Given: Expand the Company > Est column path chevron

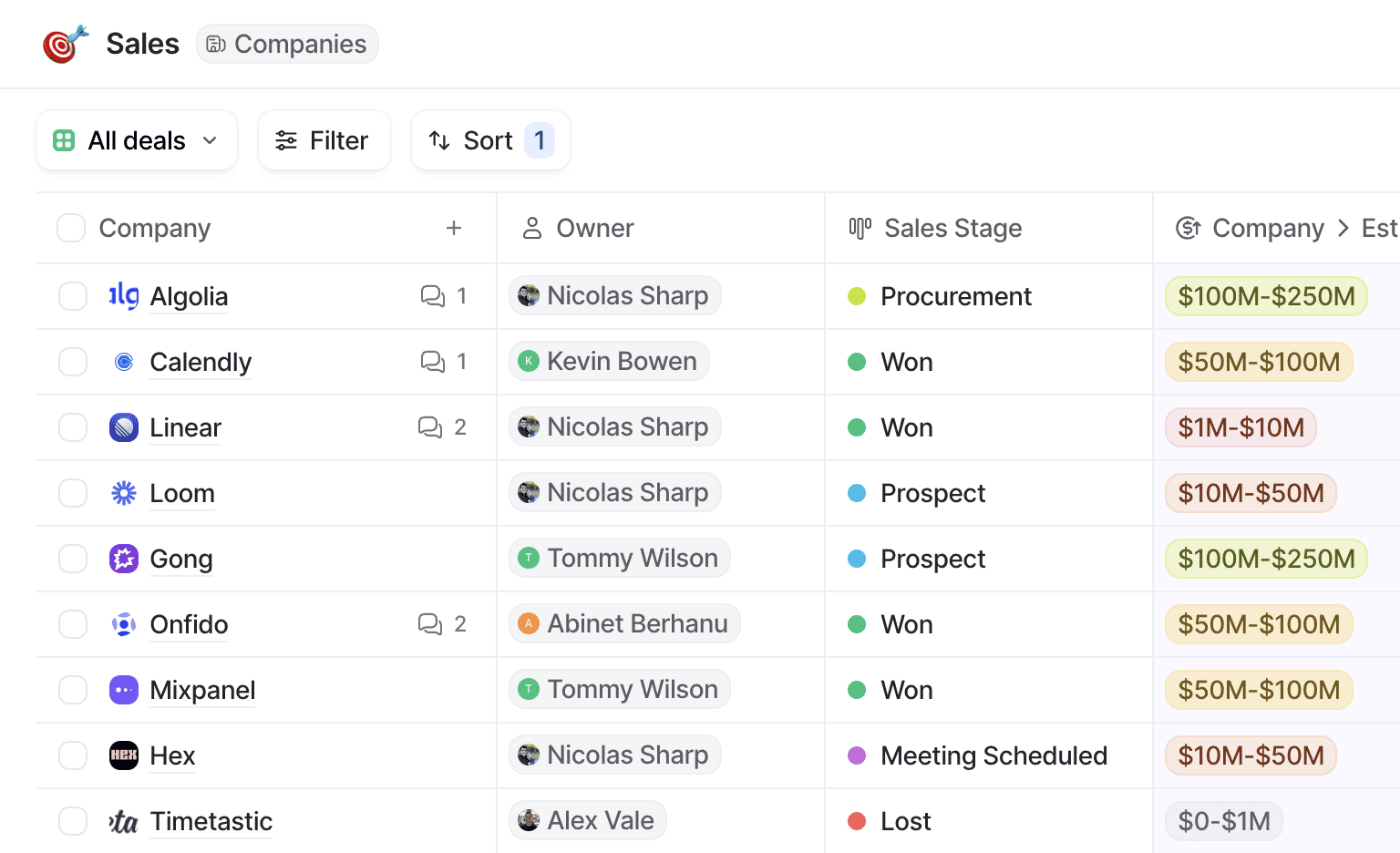Looking at the screenshot, I should [x=1343, y=228].
